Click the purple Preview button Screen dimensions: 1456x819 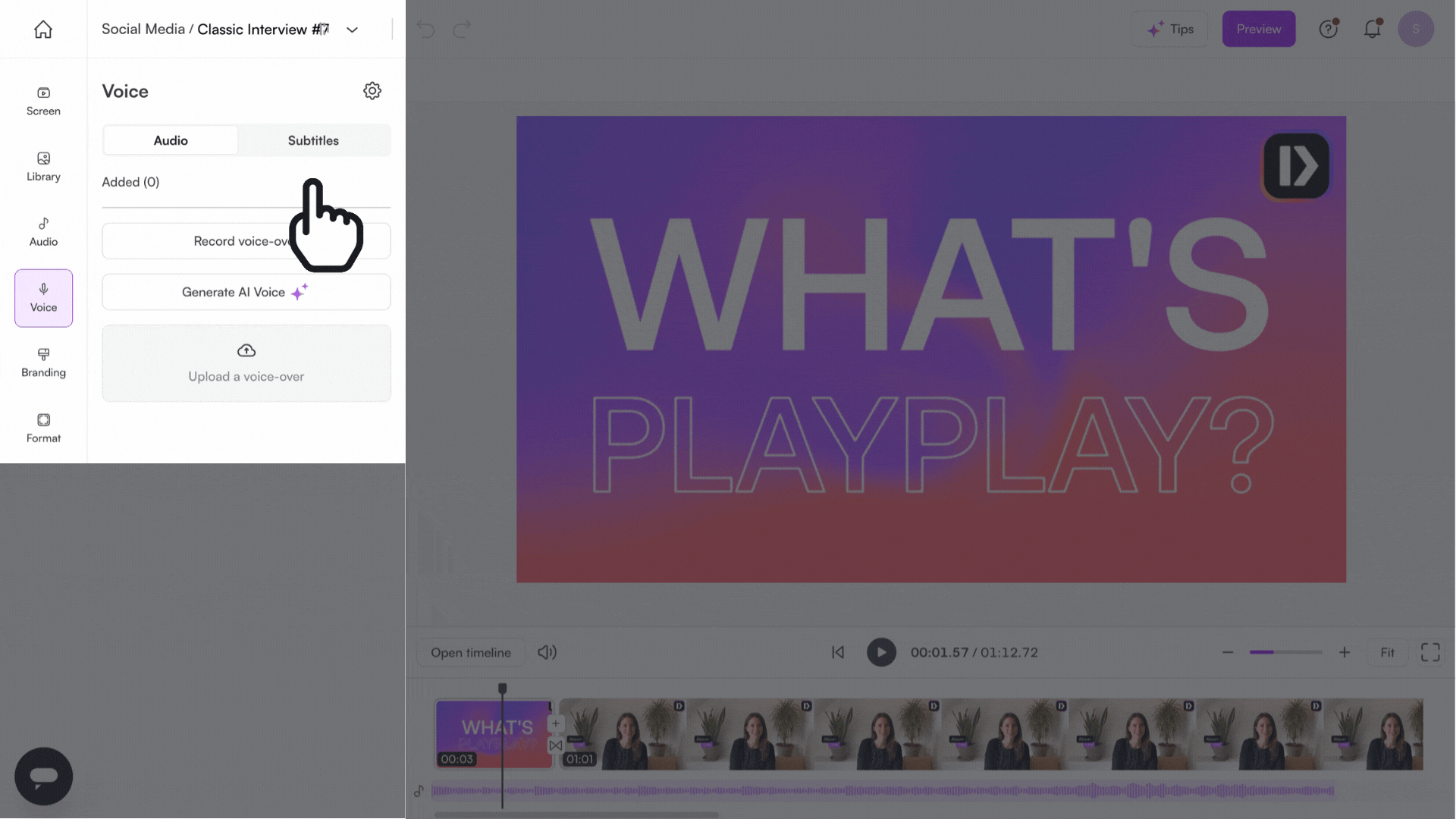pos(1259,29)
